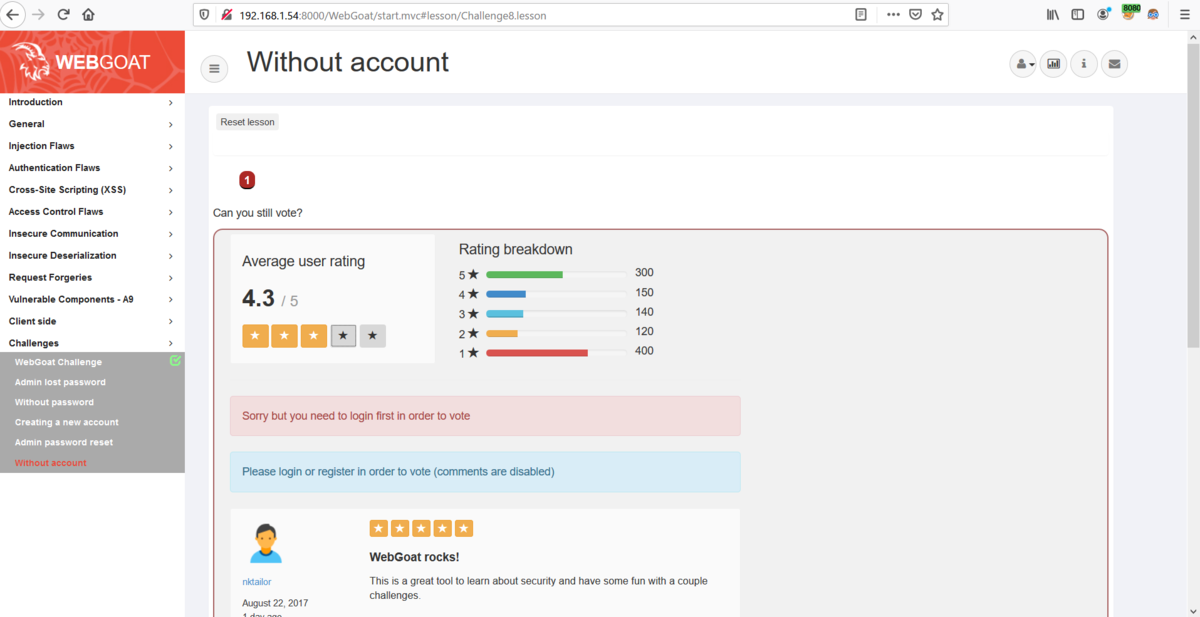Select Without account lesson

click(x=51, y=463)
